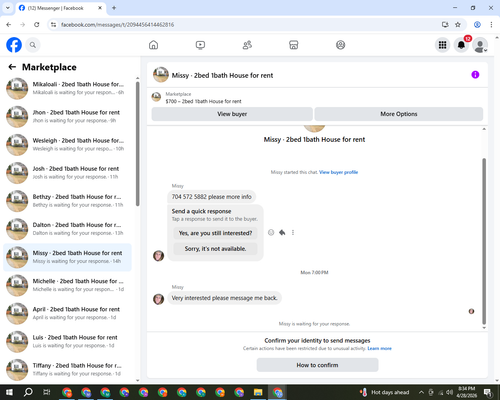500x400 pixels.
Task: Click the browser address bar URL
Action: (117, 25)
